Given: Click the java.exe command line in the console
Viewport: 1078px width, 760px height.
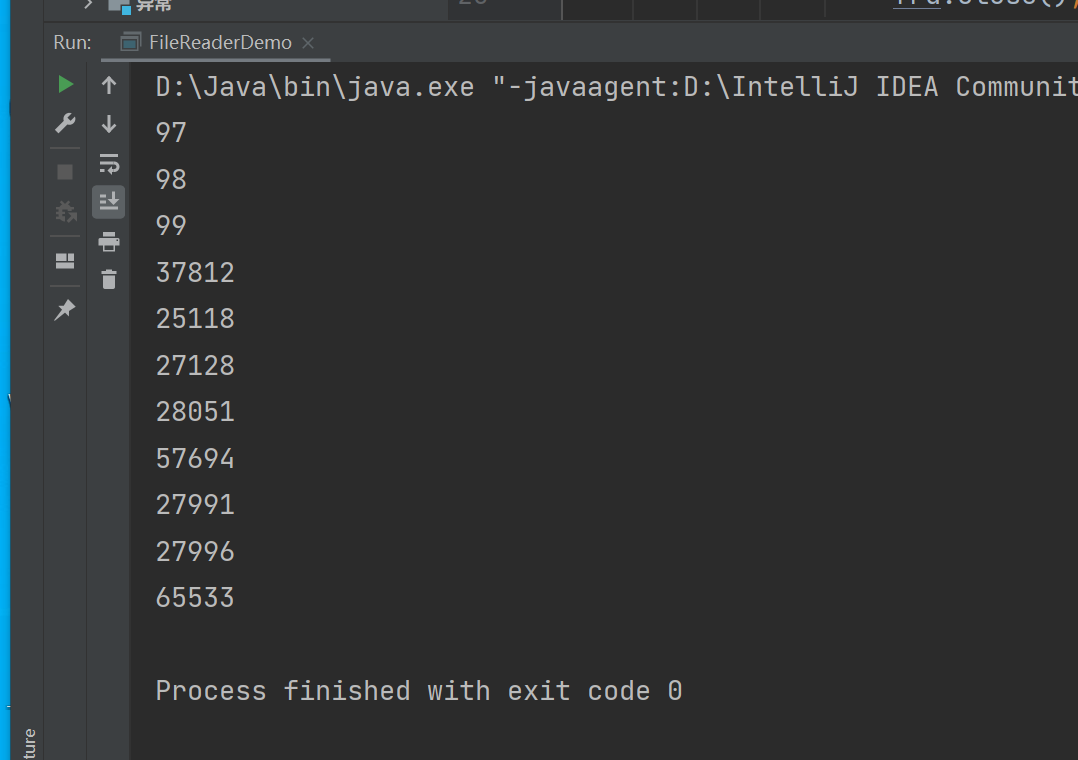Looking at the screenshot, I should (616, 87).
